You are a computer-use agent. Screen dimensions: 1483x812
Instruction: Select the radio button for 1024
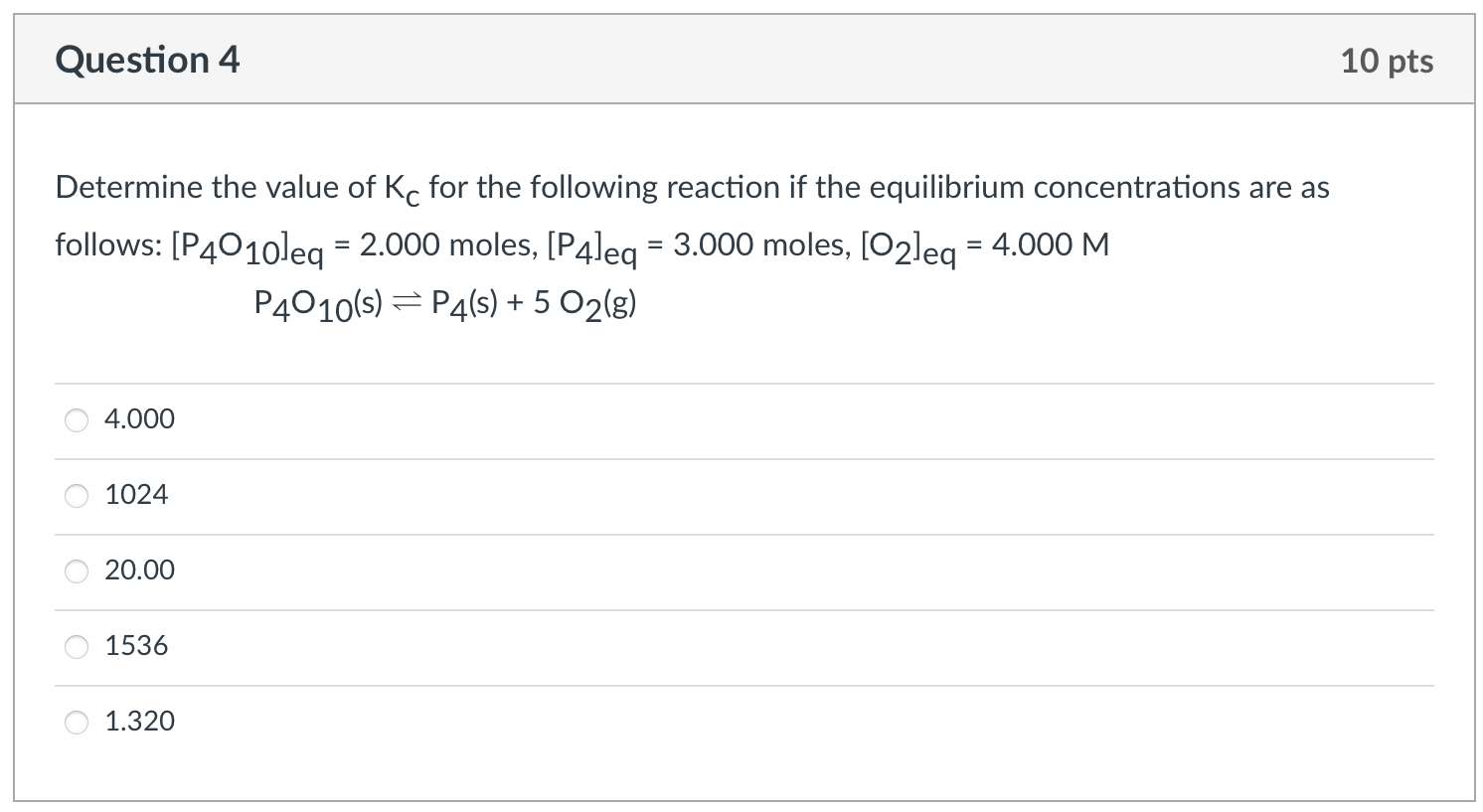(77, 495)
